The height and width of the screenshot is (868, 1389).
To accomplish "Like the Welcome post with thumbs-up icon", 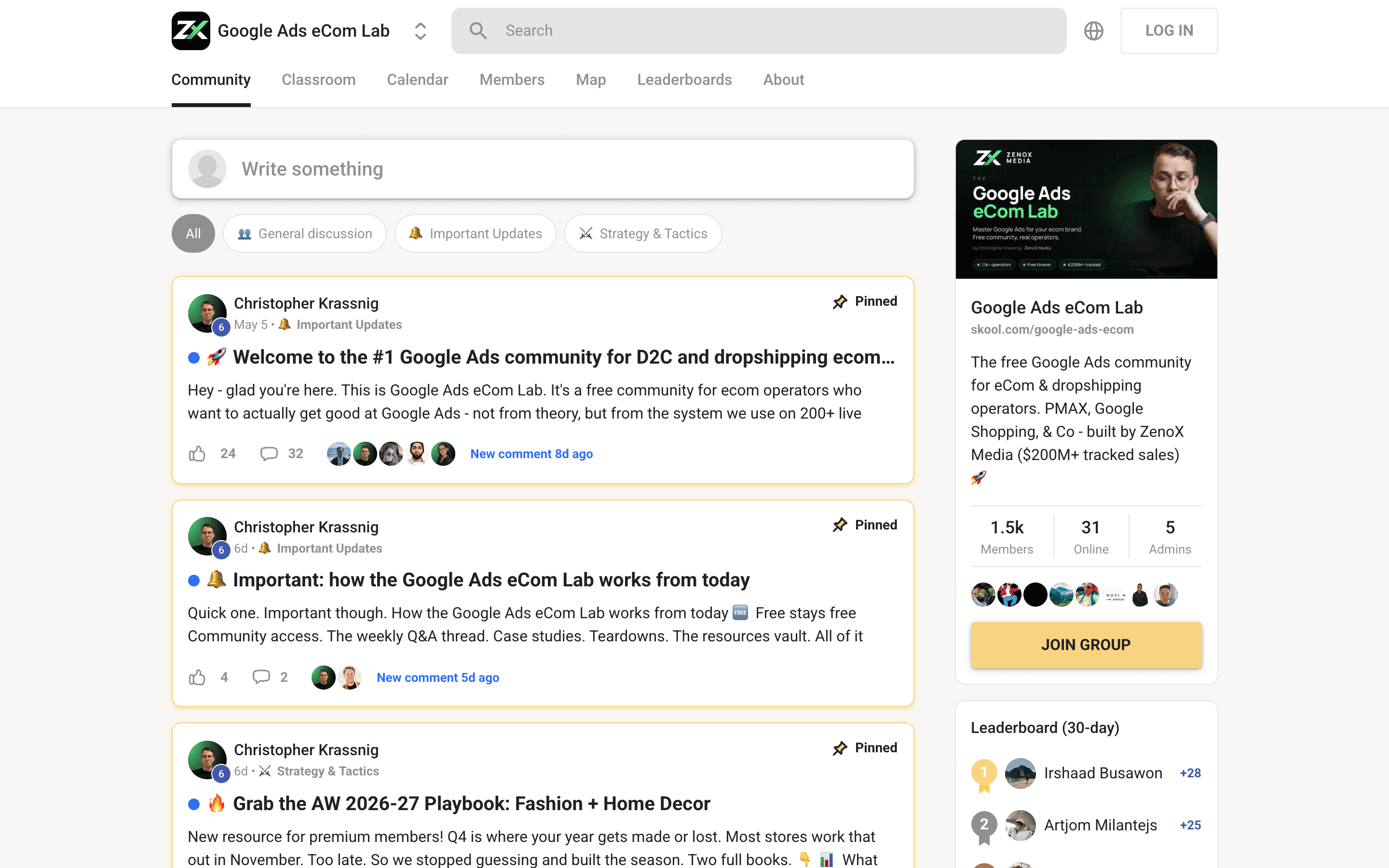I will (x=197, y=453).
